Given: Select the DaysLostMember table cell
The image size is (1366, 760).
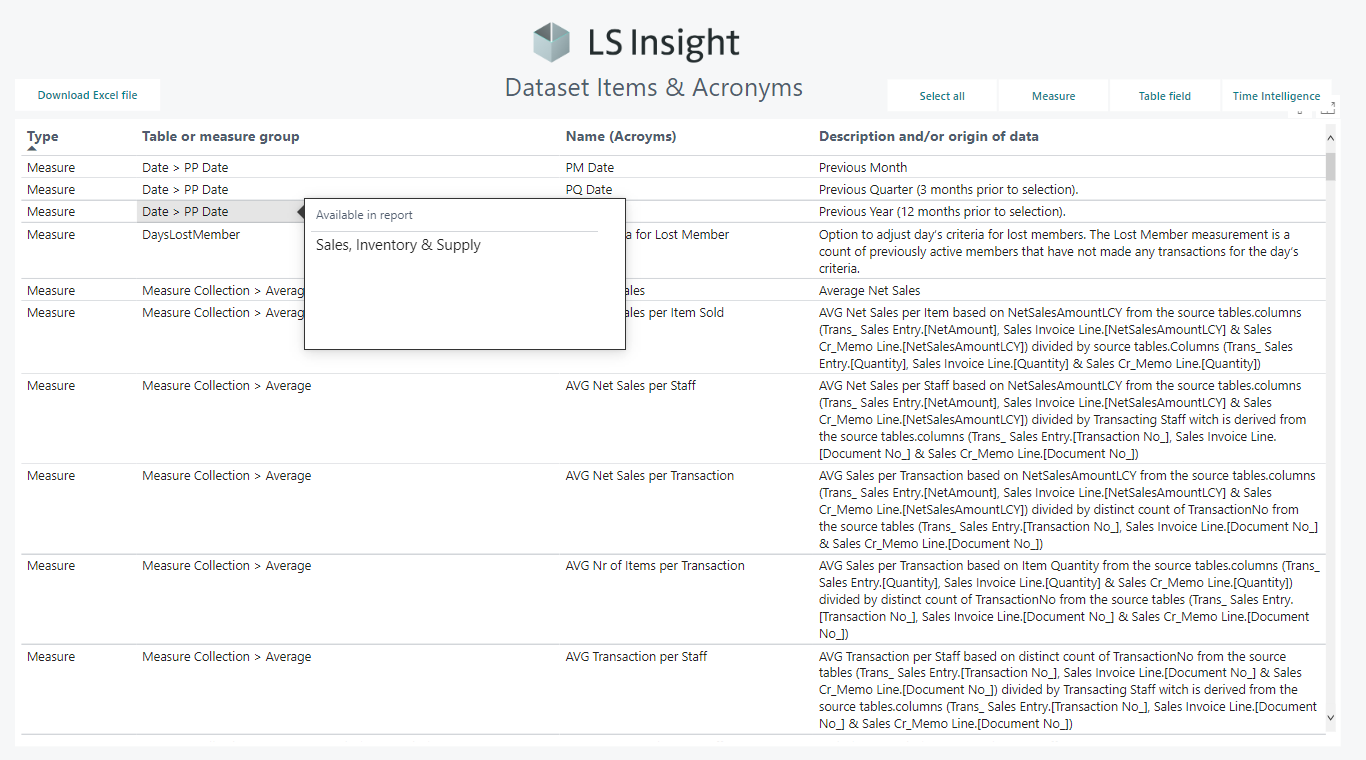Looking at the screenshot, I should [191, 234].
